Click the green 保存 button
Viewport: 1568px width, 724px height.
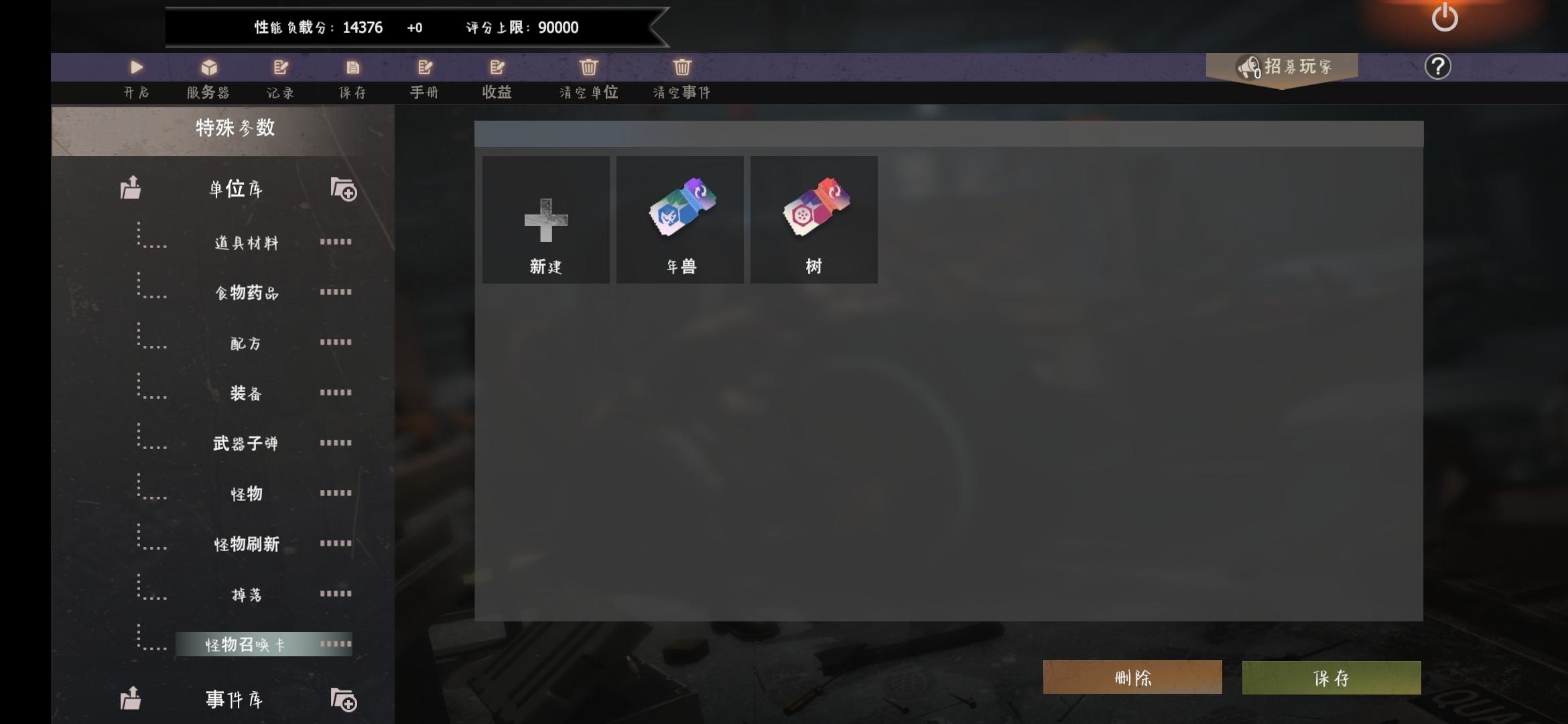click(1331, 678)
